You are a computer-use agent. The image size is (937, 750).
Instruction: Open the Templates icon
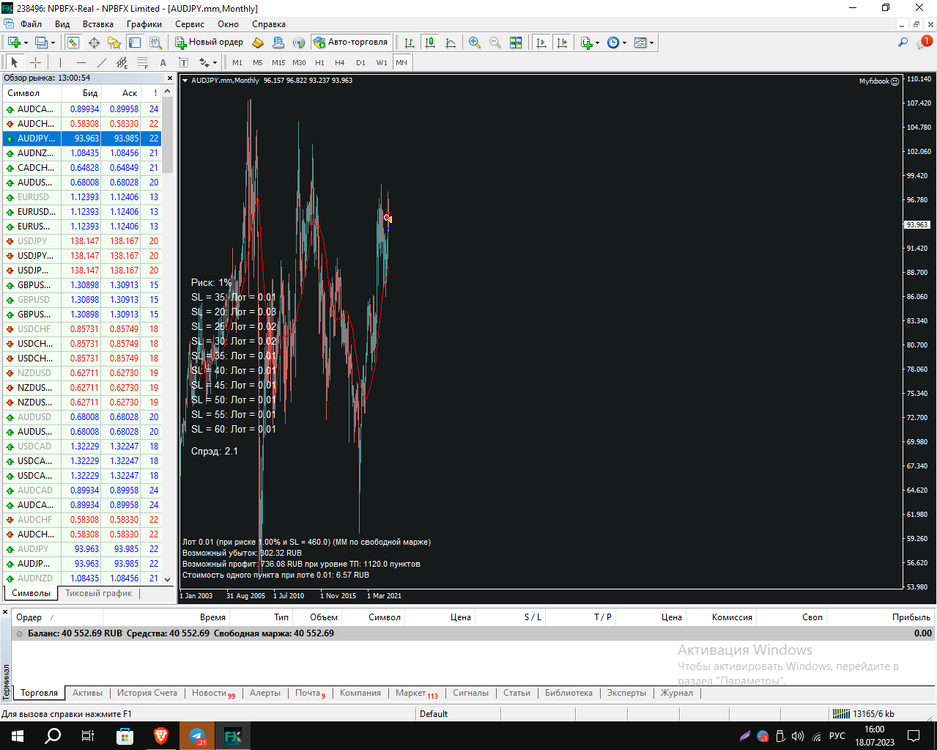coord(640,42)
